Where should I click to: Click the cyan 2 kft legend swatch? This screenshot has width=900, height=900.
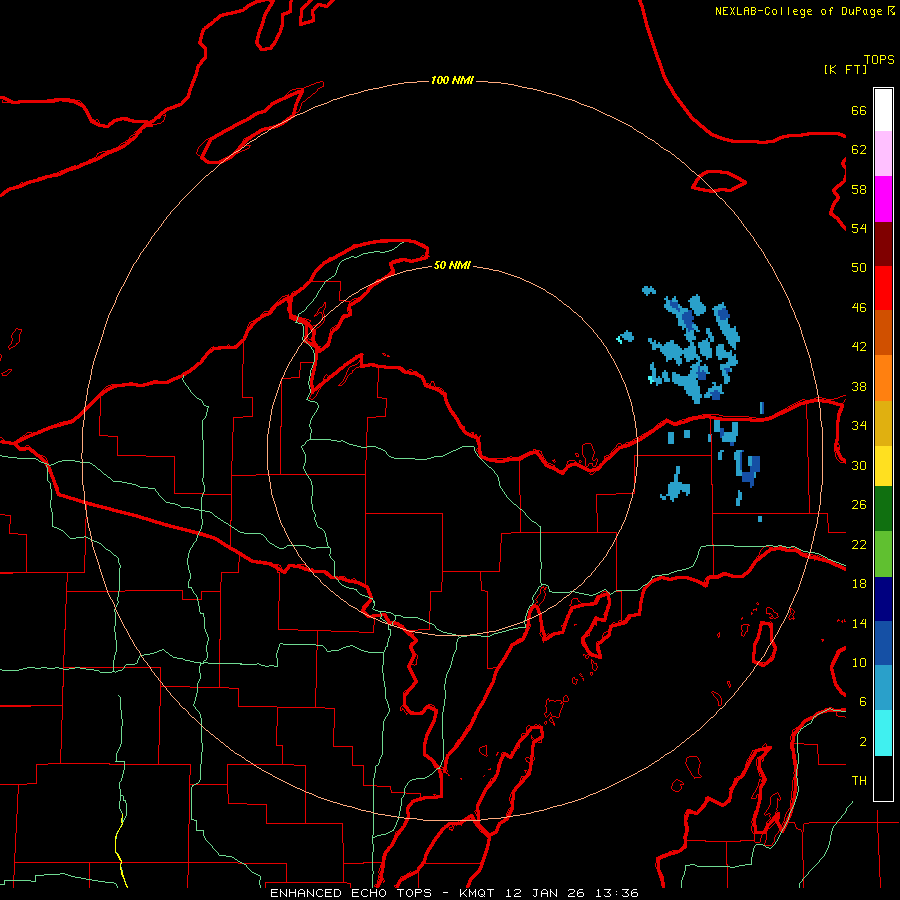tap(883, 733)
